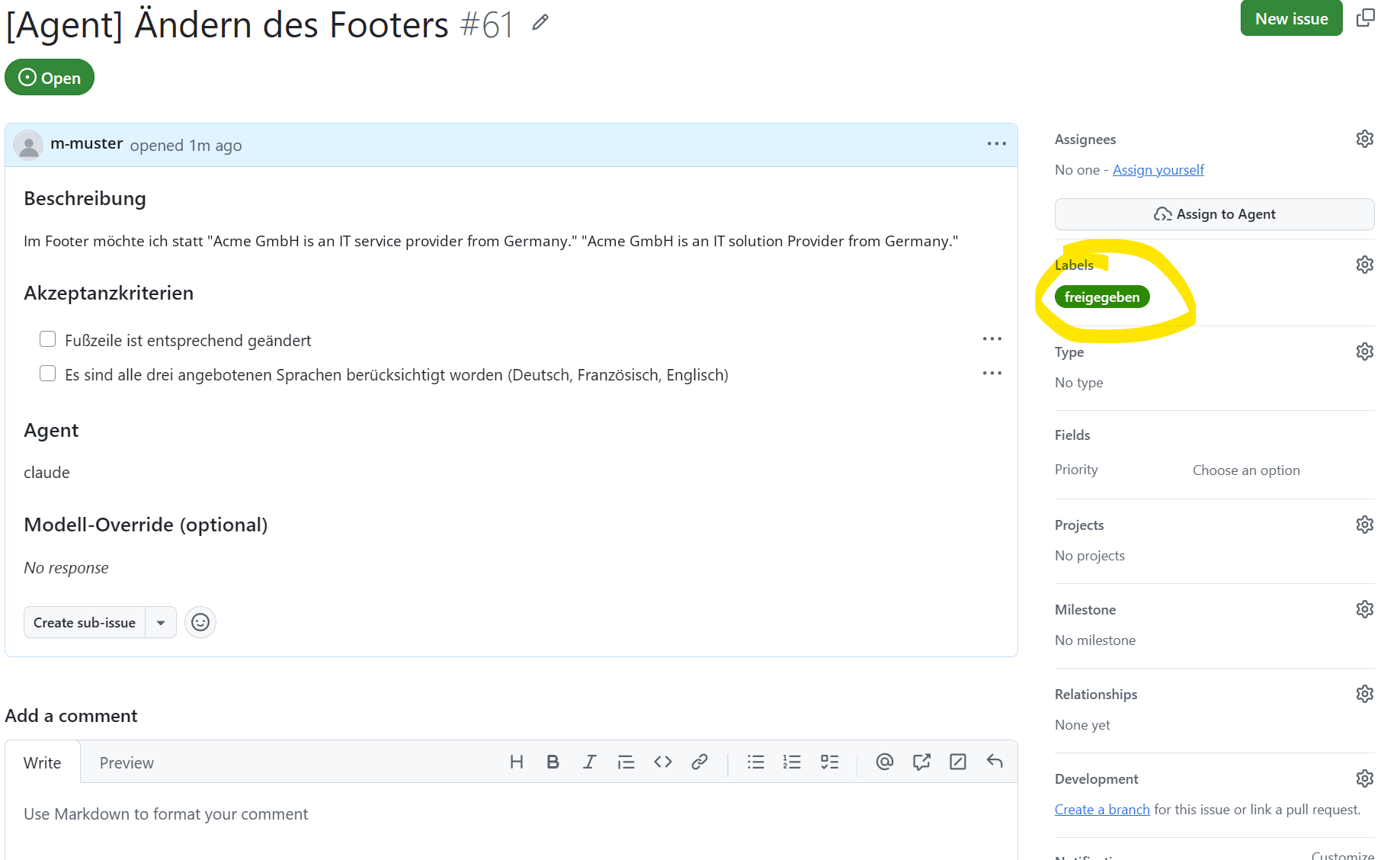Image resolution: width=1400 pixels, height=860 pixels.
Task: Click the 'None yet' relationships text
Action: tap(1082, 725)
